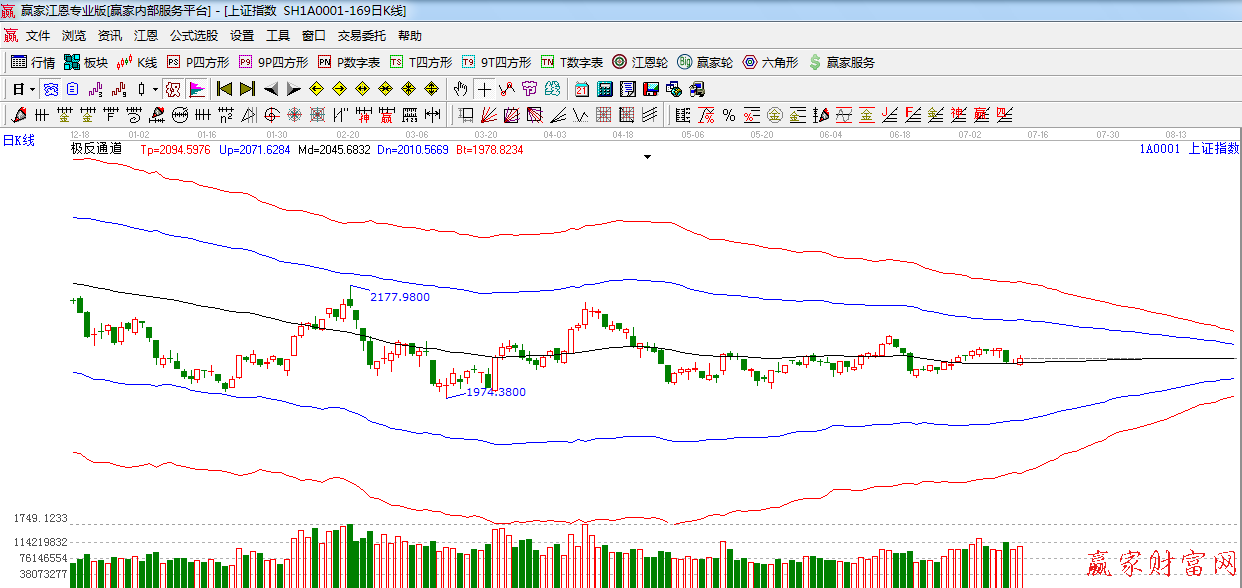This screenshot has height=588, width=1242.
Task: Toggle the 权 price adjustment button
Action: click(x=172, y=89)
